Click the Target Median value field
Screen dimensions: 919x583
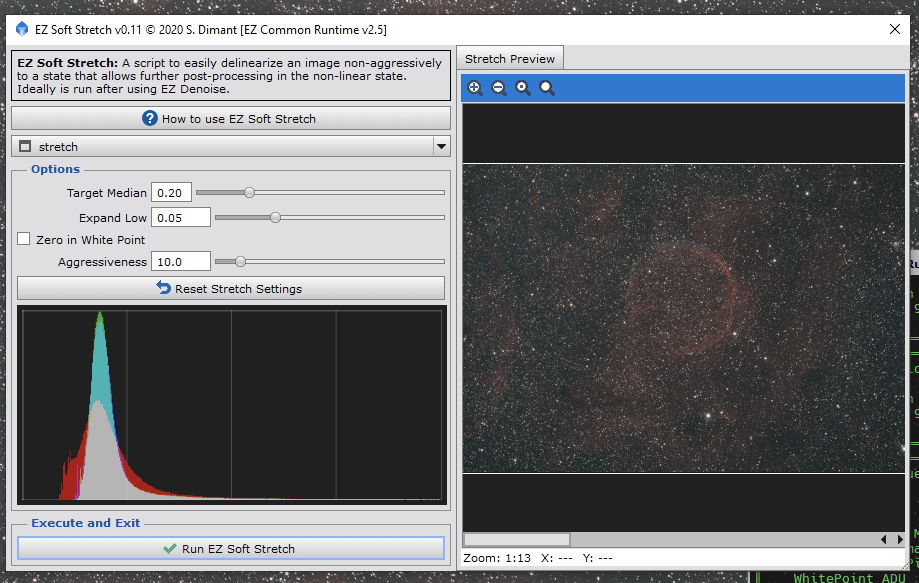tap(171, 192)
